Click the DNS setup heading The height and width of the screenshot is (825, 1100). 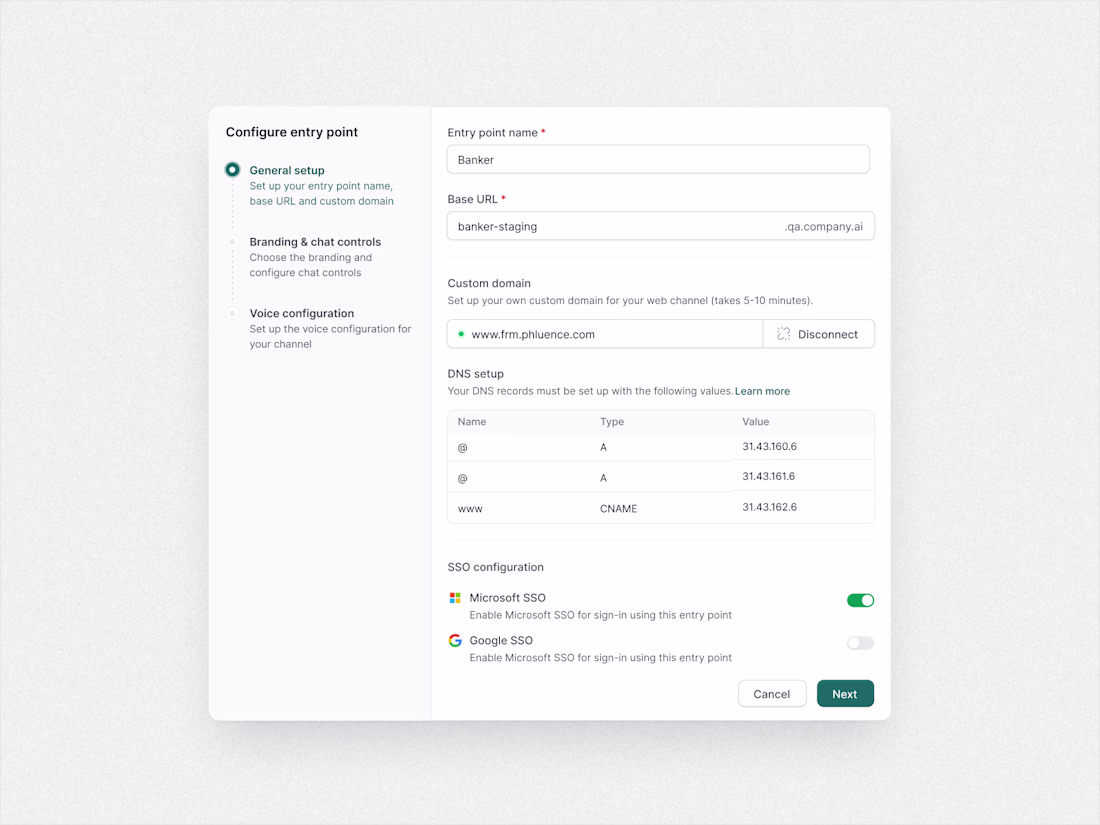pos(476,374)
